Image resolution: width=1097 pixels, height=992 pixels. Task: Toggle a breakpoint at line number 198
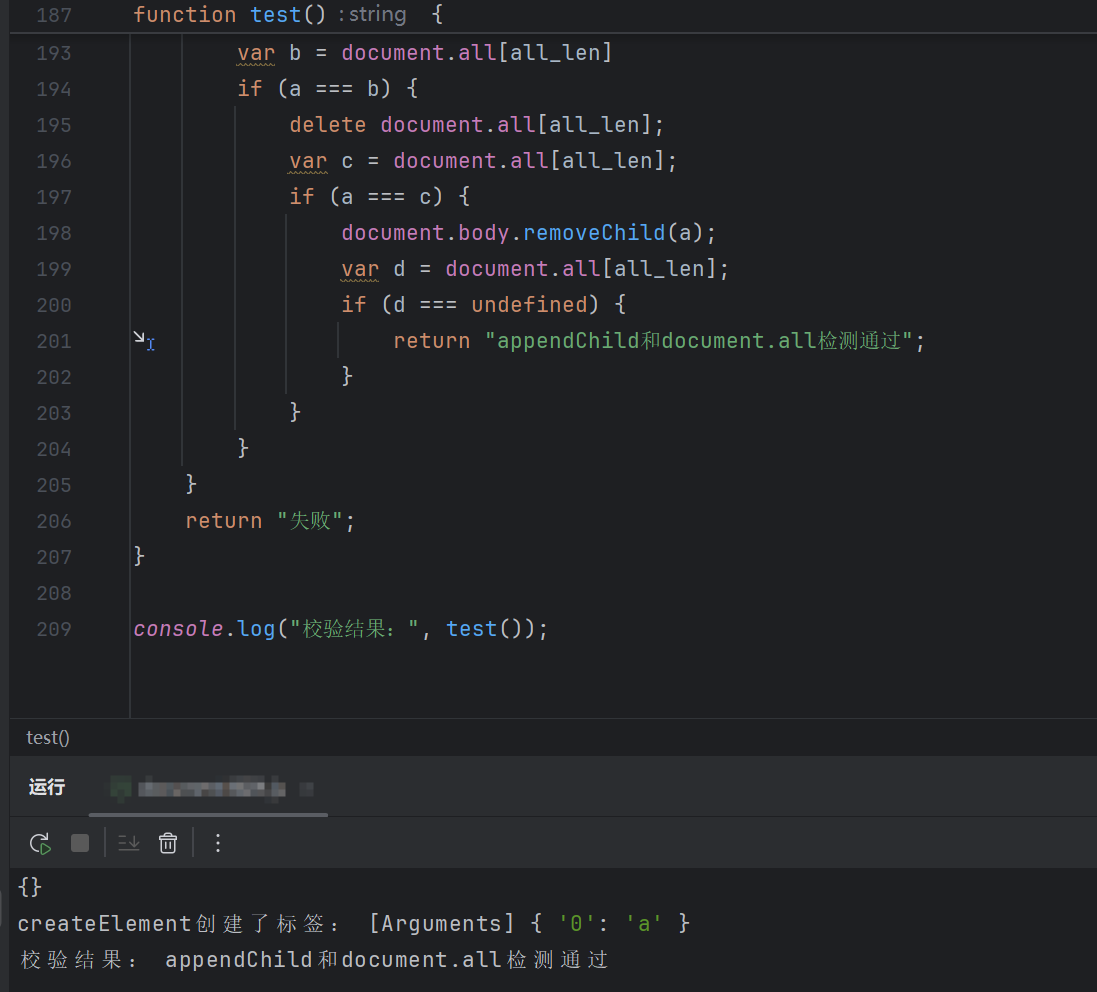click(x=54, y=233)
